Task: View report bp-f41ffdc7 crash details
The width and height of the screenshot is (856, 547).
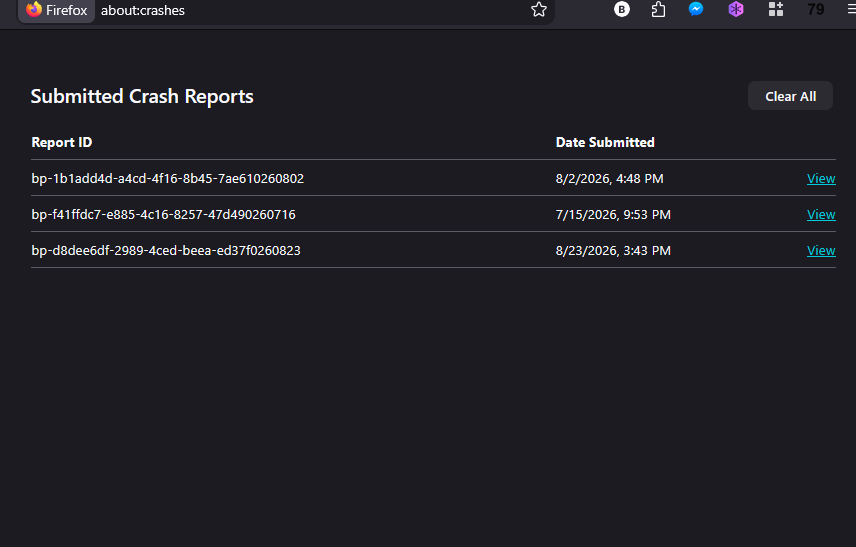Action: (821, 215)
